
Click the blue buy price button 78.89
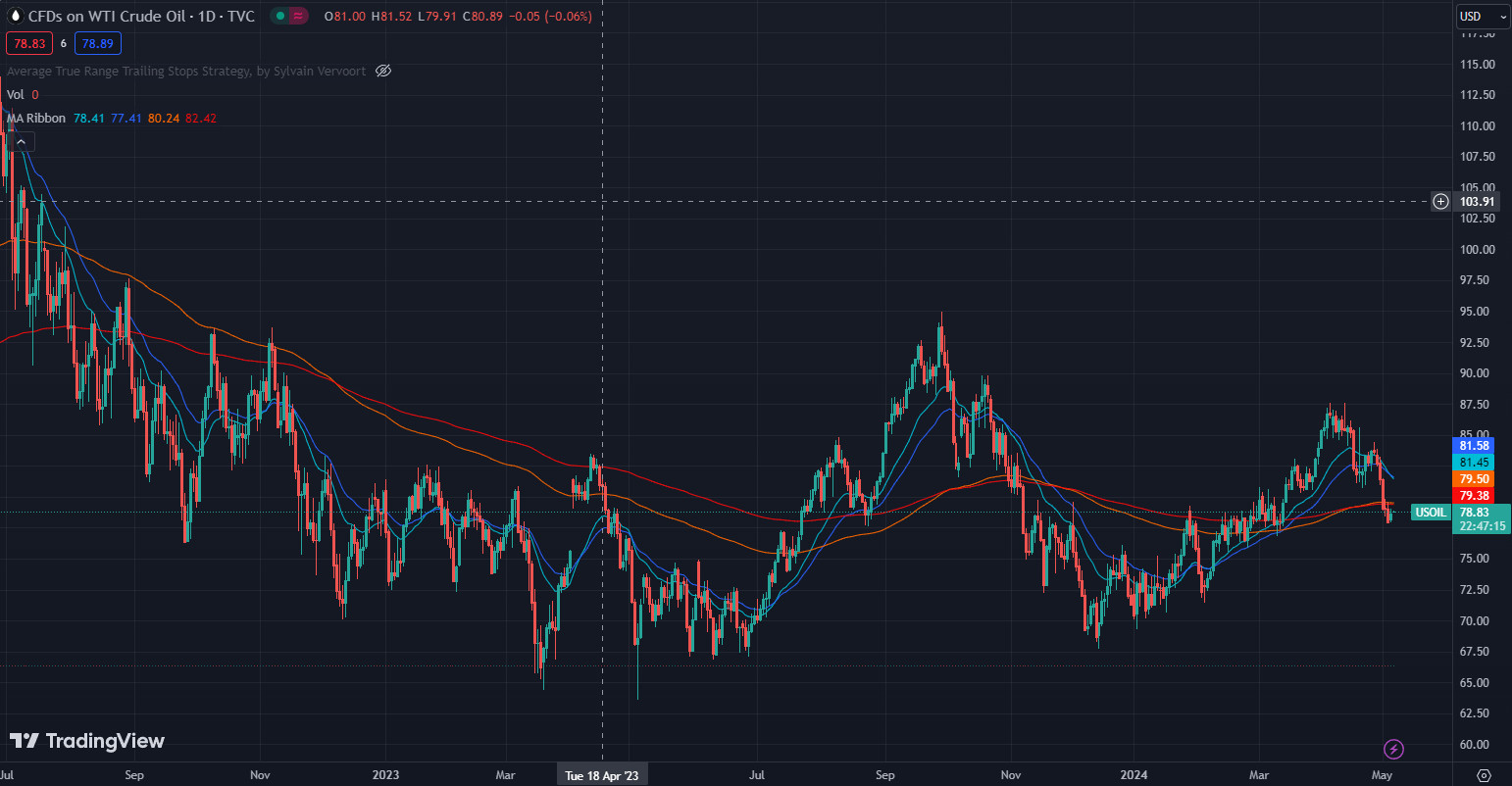coord(97,43)
